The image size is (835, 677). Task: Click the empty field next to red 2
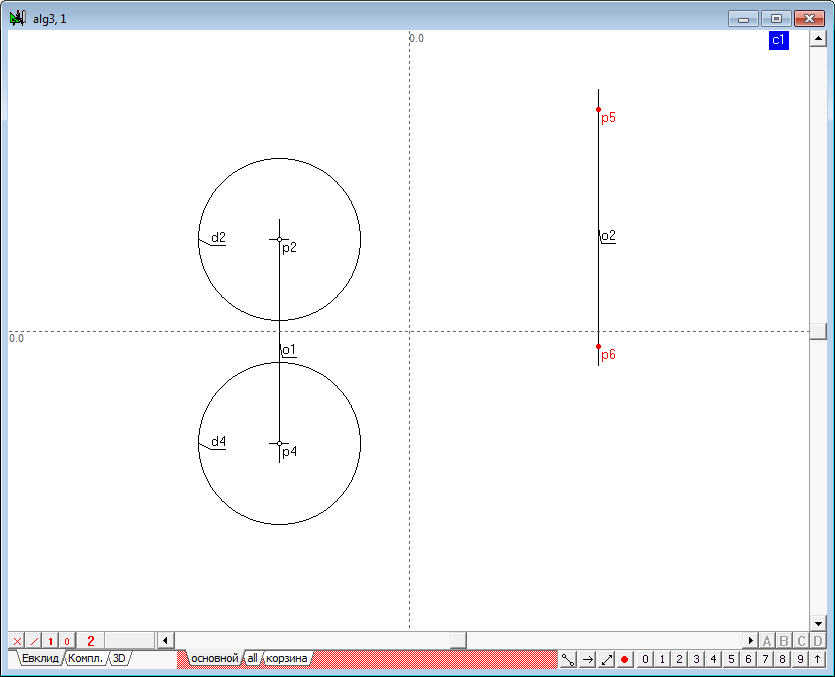click(x=129, y=641)
